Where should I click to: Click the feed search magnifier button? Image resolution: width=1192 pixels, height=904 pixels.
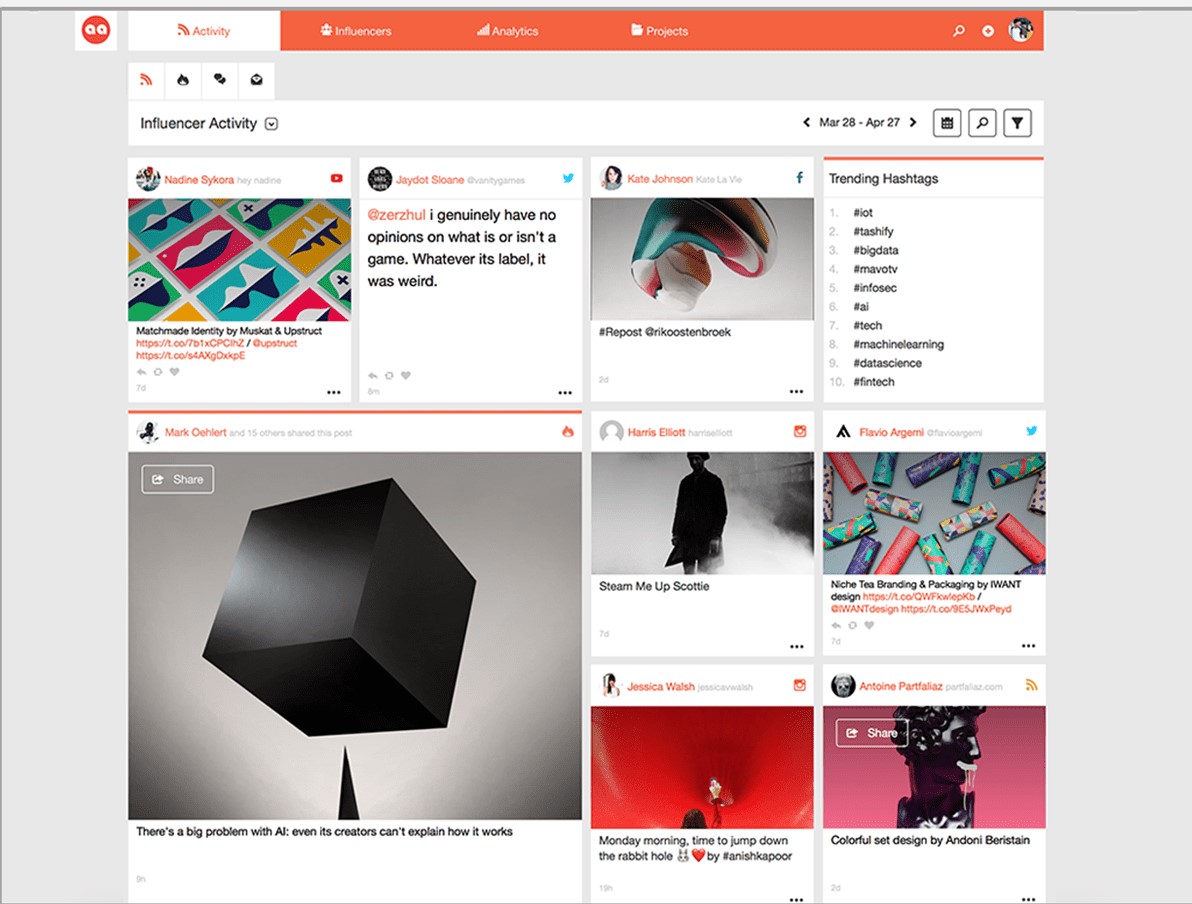click(x=982, y=123)
